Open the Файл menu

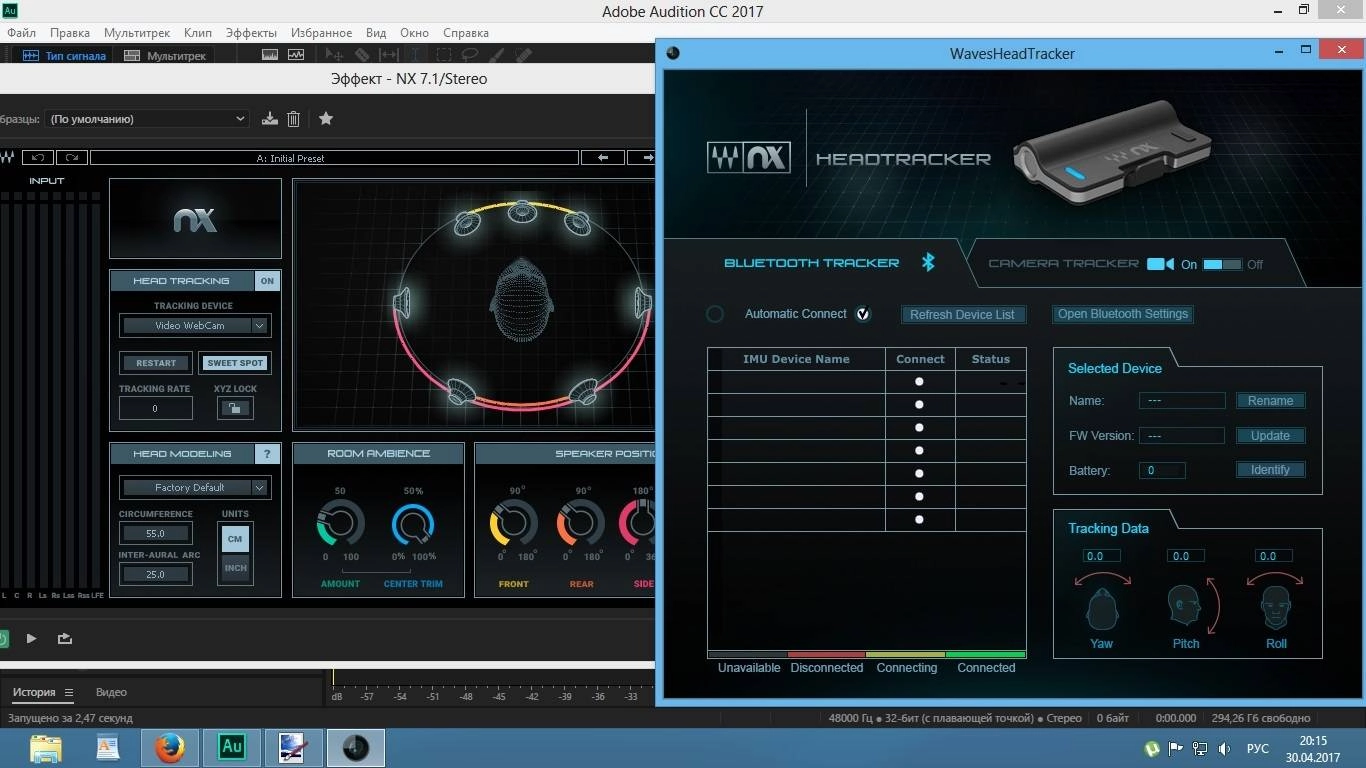[21, 33]
